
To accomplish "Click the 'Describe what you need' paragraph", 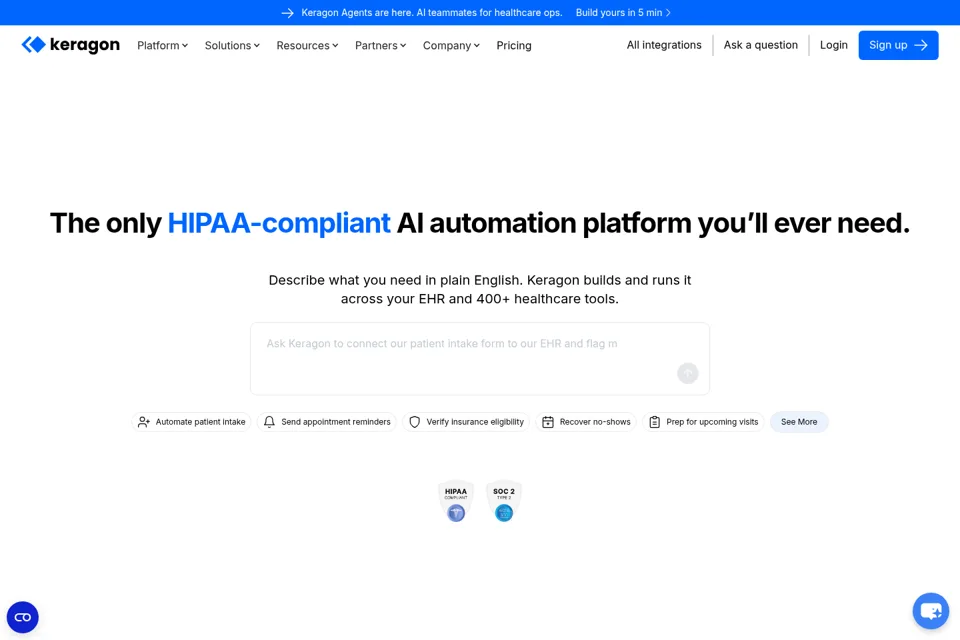I will pos(479,289).
